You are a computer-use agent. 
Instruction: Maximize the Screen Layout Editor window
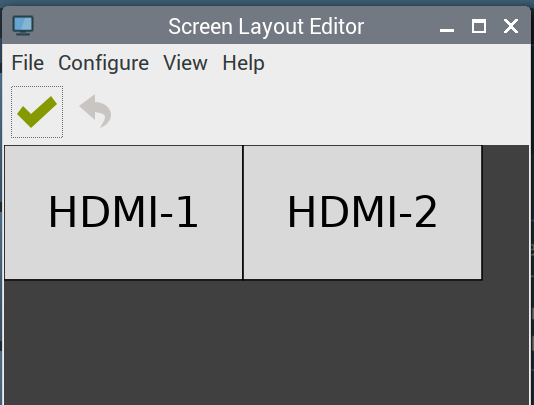478,26
